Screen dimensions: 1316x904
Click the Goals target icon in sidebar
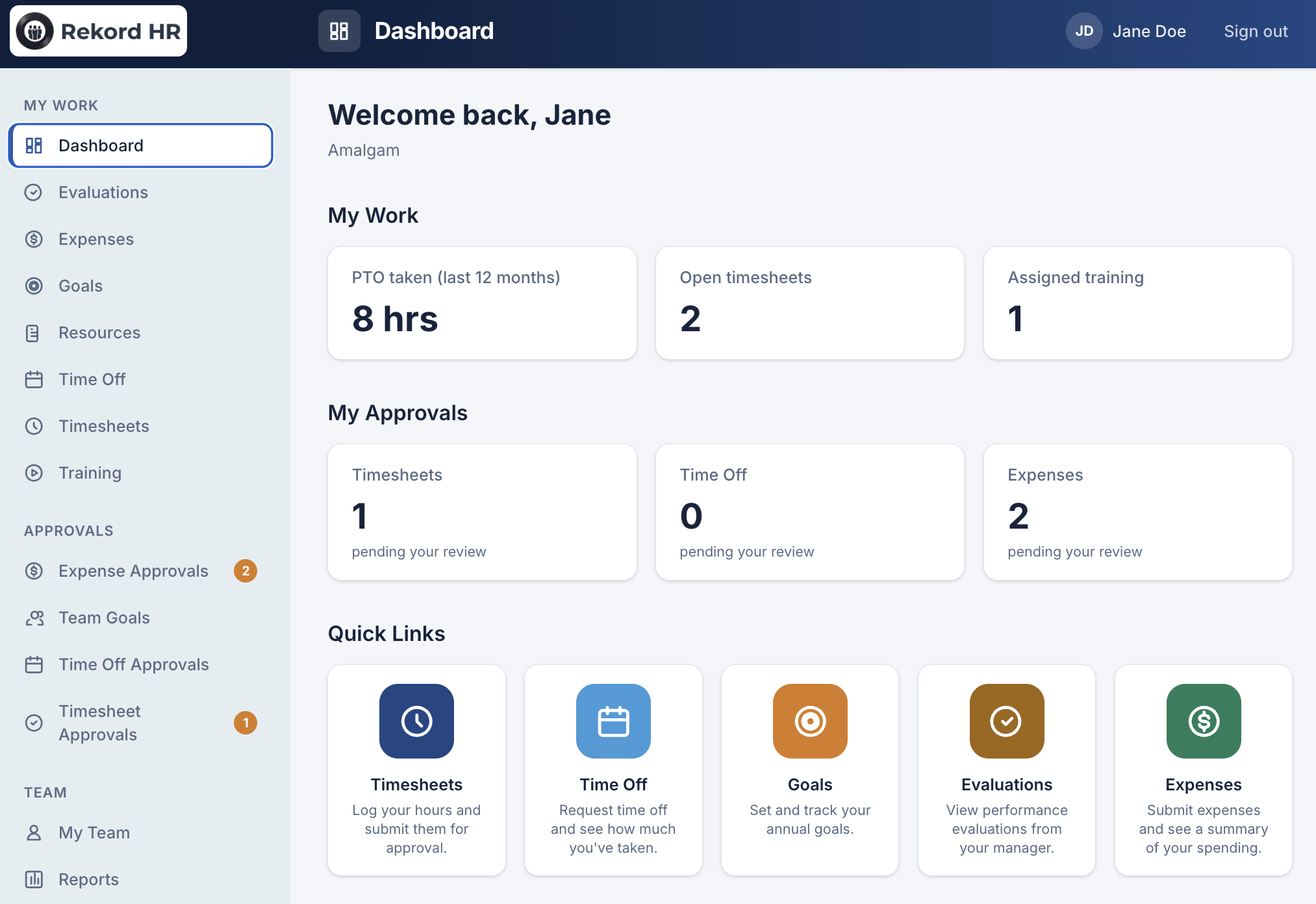tap(34, 286)
